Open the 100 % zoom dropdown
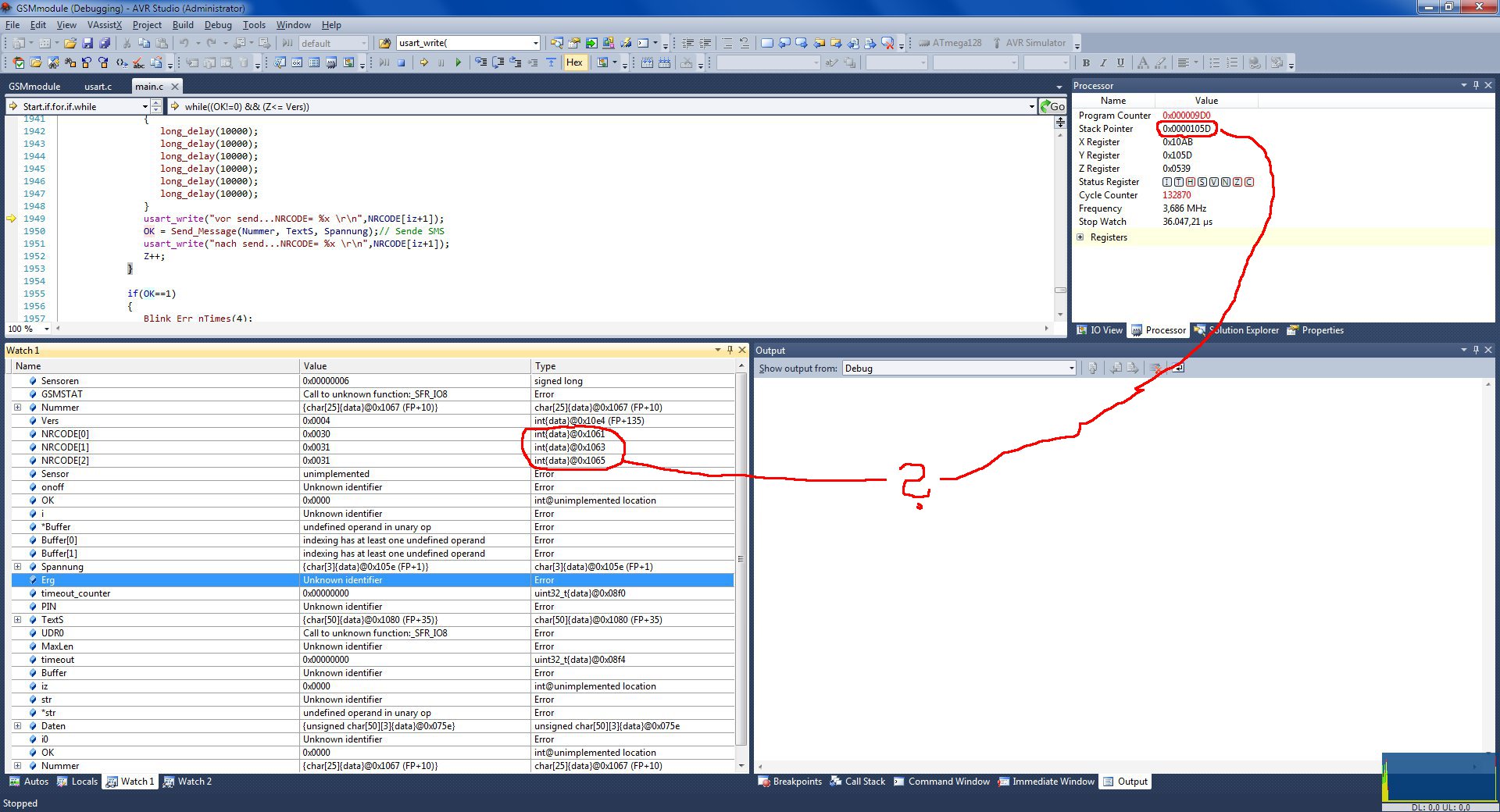The height and width of the screenshot is (812, 1500). pos(47,329)
